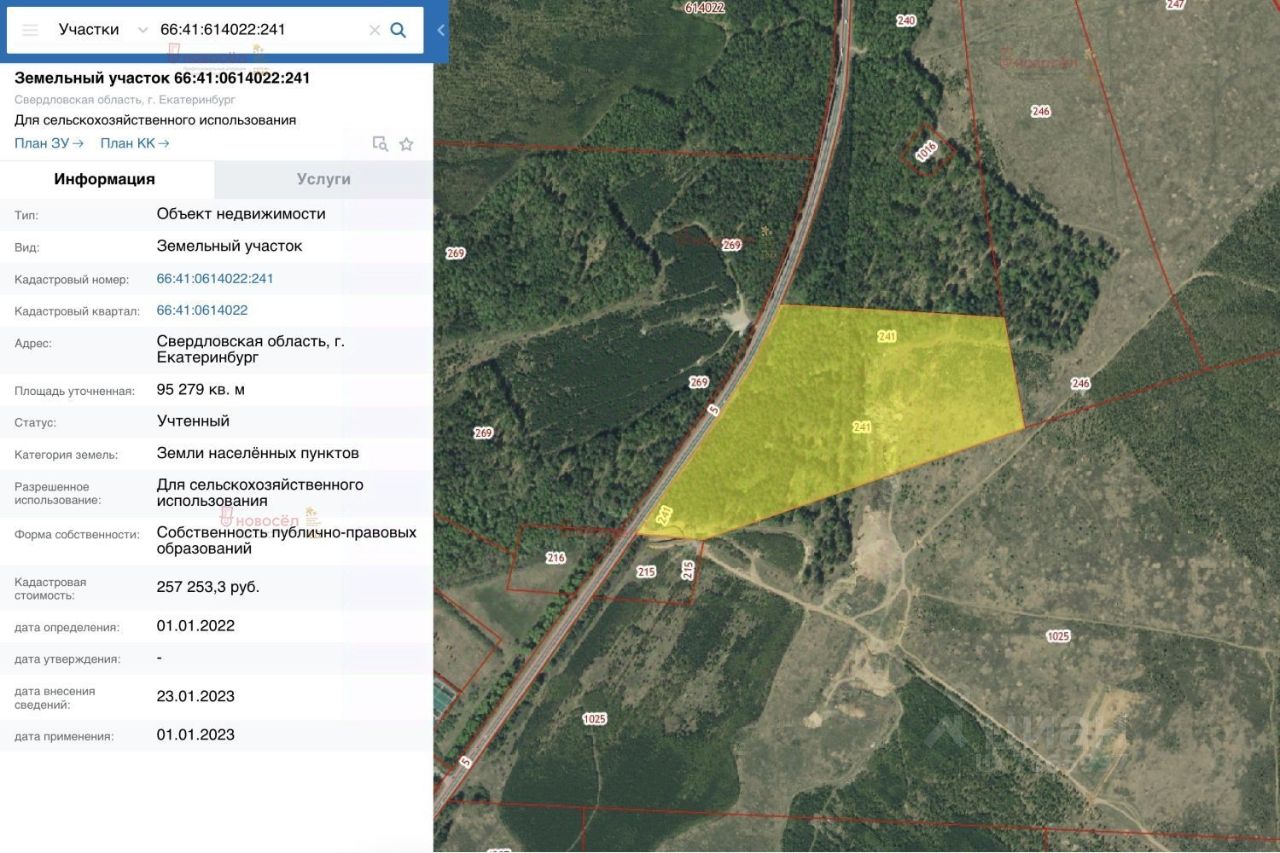Run search with magnifier icon
This screenshot has width=1280, height=853.
pyautogui.click(x=398, y=30)
